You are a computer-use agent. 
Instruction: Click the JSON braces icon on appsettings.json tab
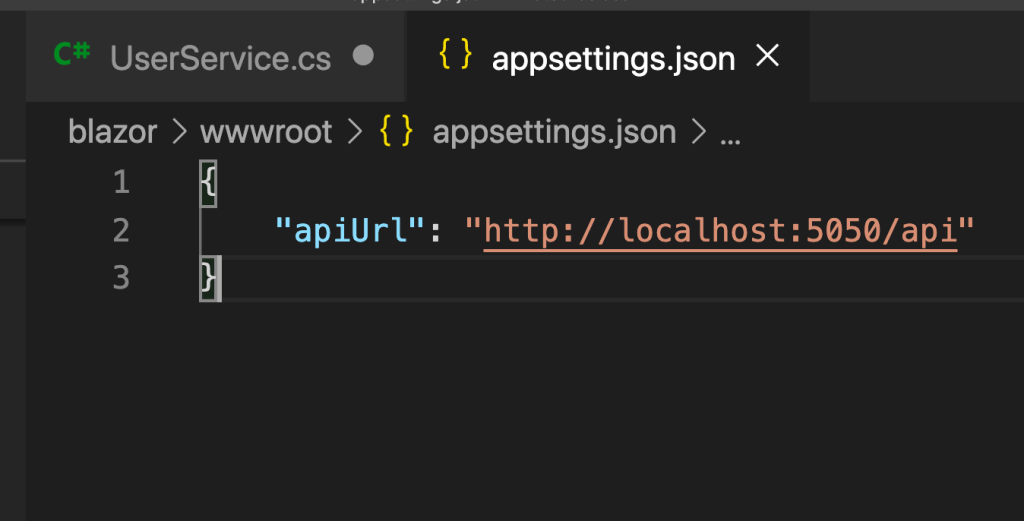point(455,56)
